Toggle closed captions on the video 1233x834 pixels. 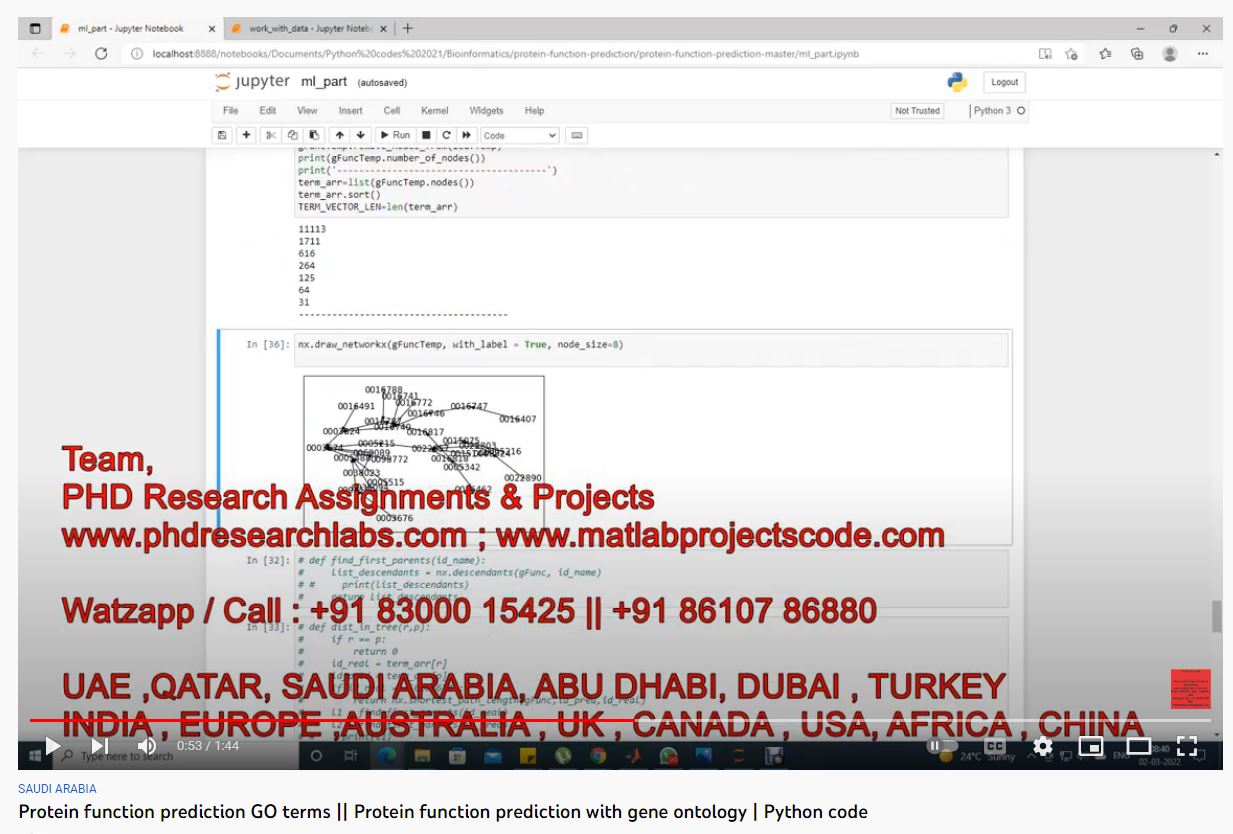click(995, 745)
